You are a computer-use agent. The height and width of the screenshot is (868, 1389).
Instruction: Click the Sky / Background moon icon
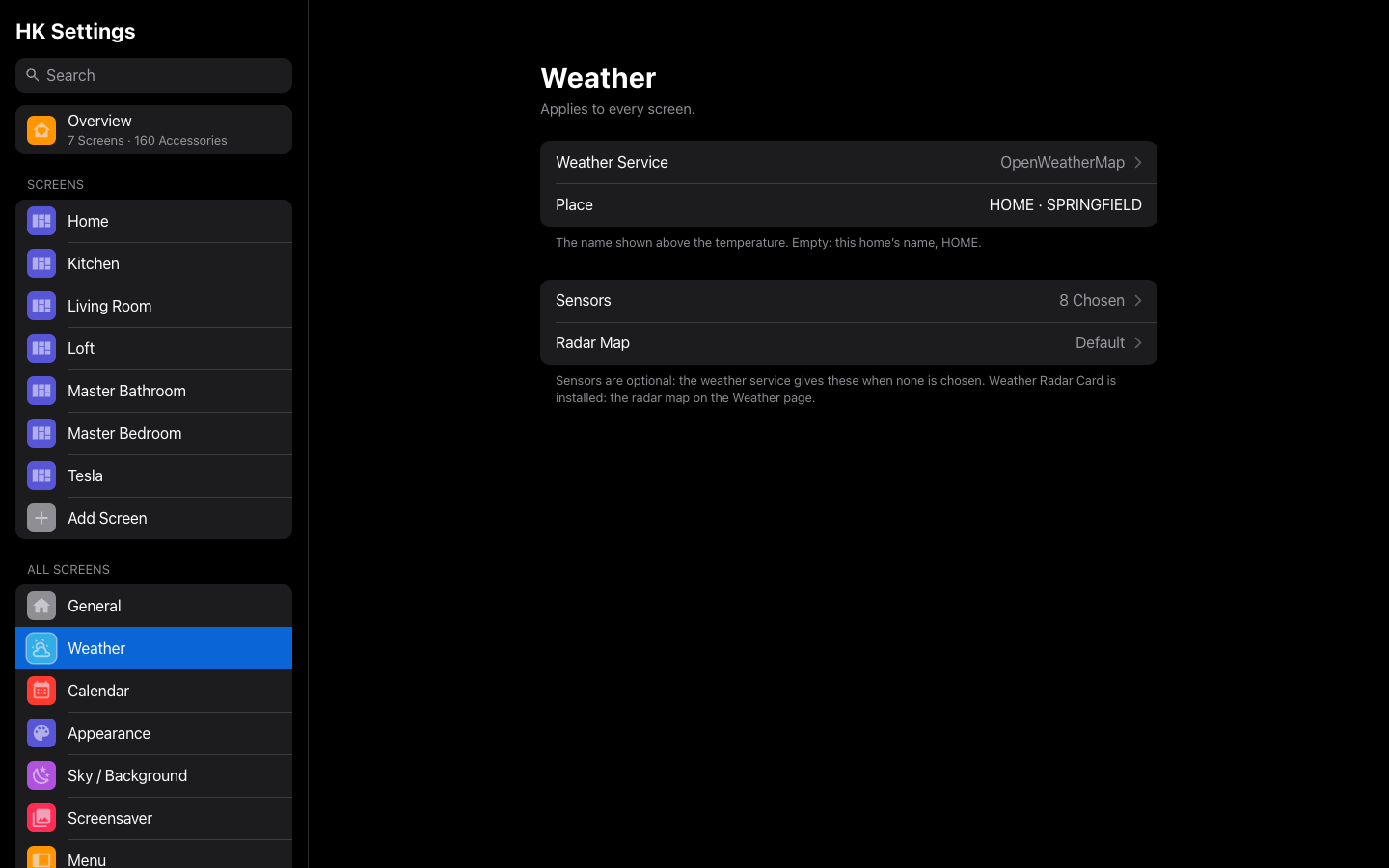41,775
